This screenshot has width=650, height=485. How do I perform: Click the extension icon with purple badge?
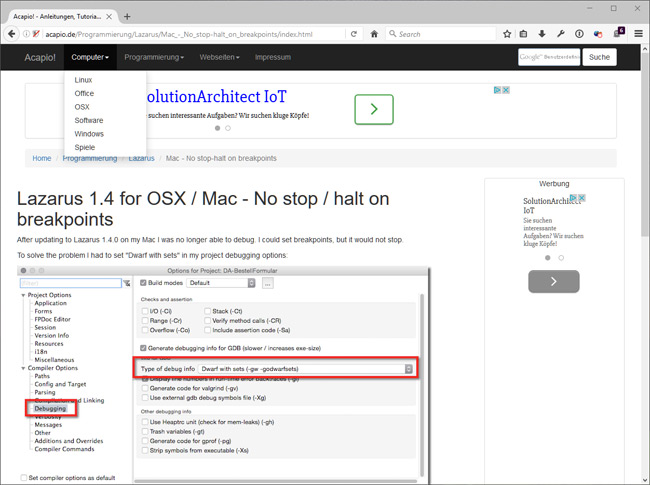tap(619, 33)
